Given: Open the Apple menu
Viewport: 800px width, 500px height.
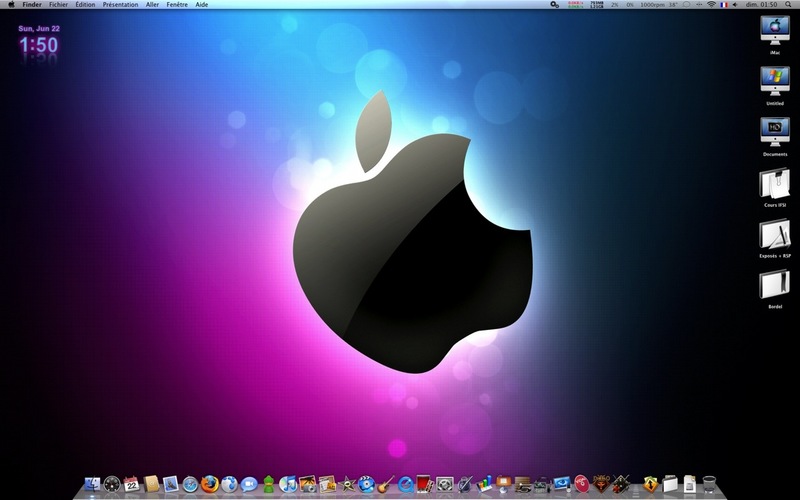Looking at the screenshot, I should coord(11,5).
